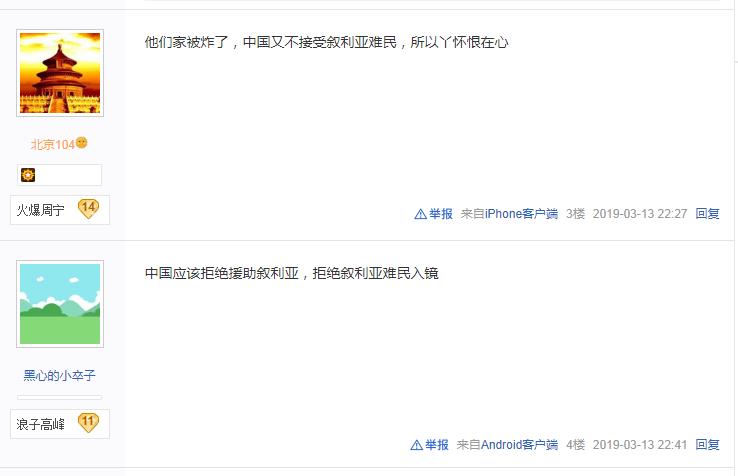This screenshot has width=738, height=476.
Task: Open the Android客户端 link
Action: (x=520, y=444)
